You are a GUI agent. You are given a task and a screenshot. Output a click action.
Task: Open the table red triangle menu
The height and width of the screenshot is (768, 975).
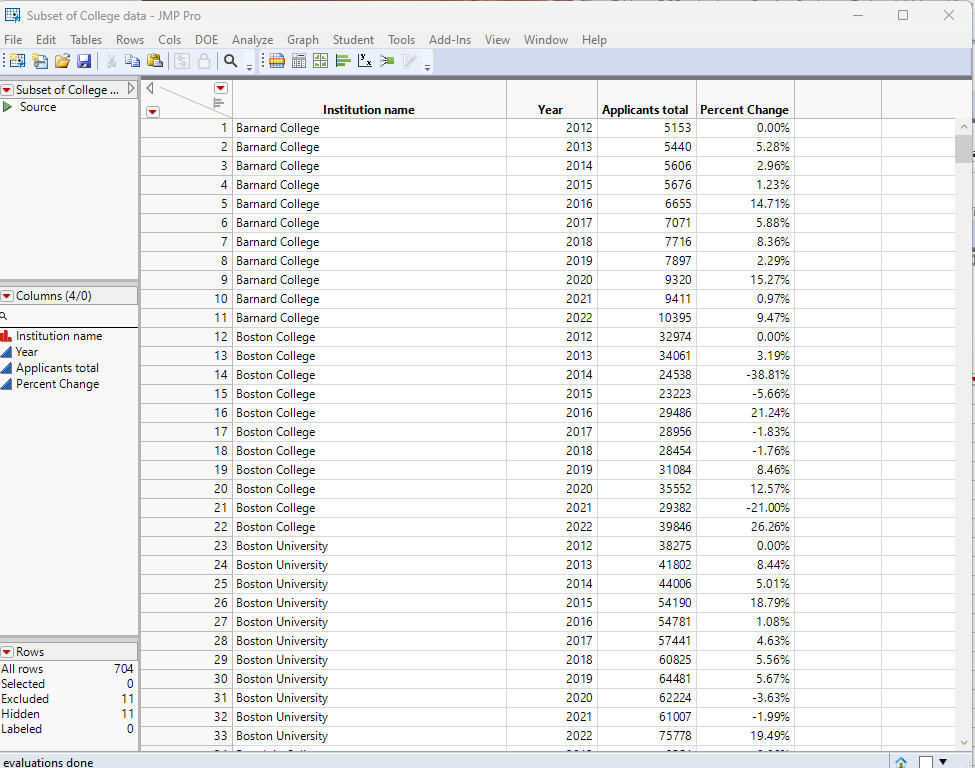(x=9, y=89)
